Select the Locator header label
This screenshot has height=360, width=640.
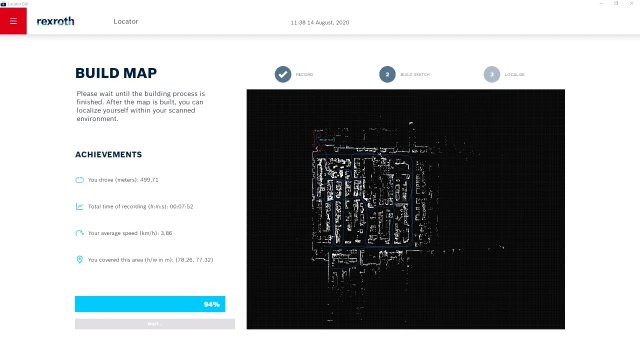pyautogui.click(x=126, y=22)
